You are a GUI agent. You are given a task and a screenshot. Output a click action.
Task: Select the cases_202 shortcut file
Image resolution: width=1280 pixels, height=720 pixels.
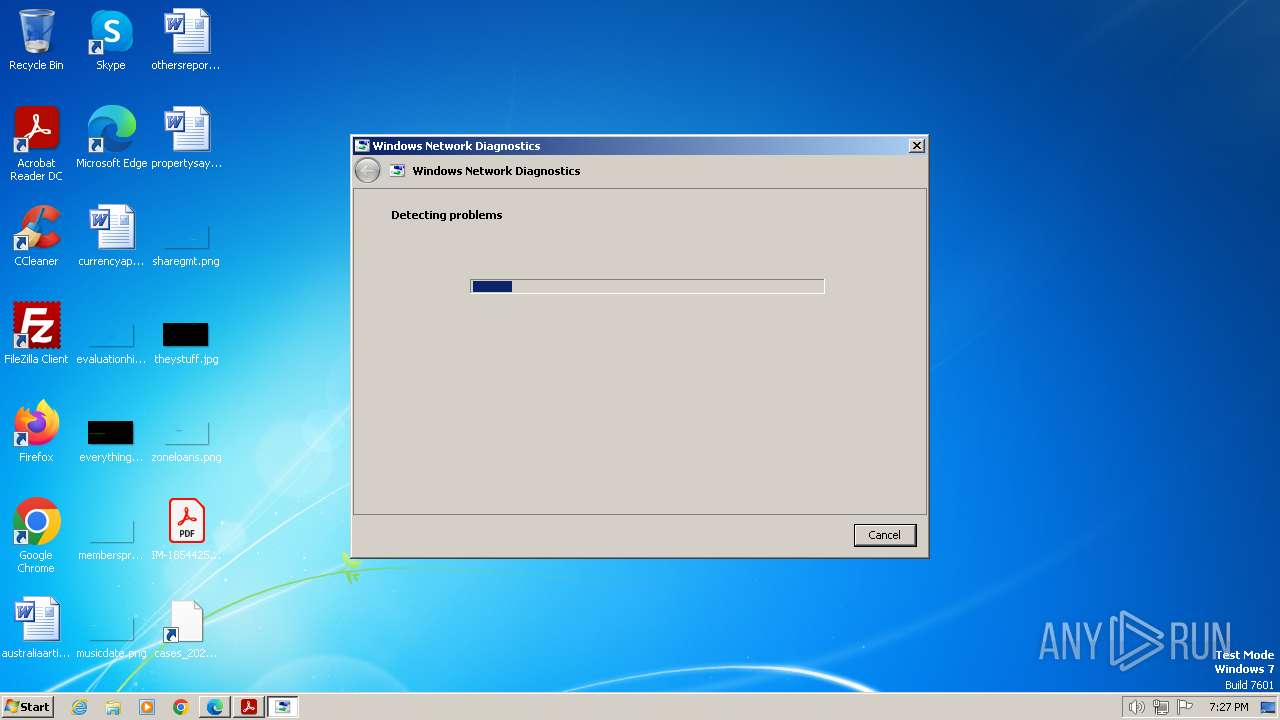click(186, 628)
